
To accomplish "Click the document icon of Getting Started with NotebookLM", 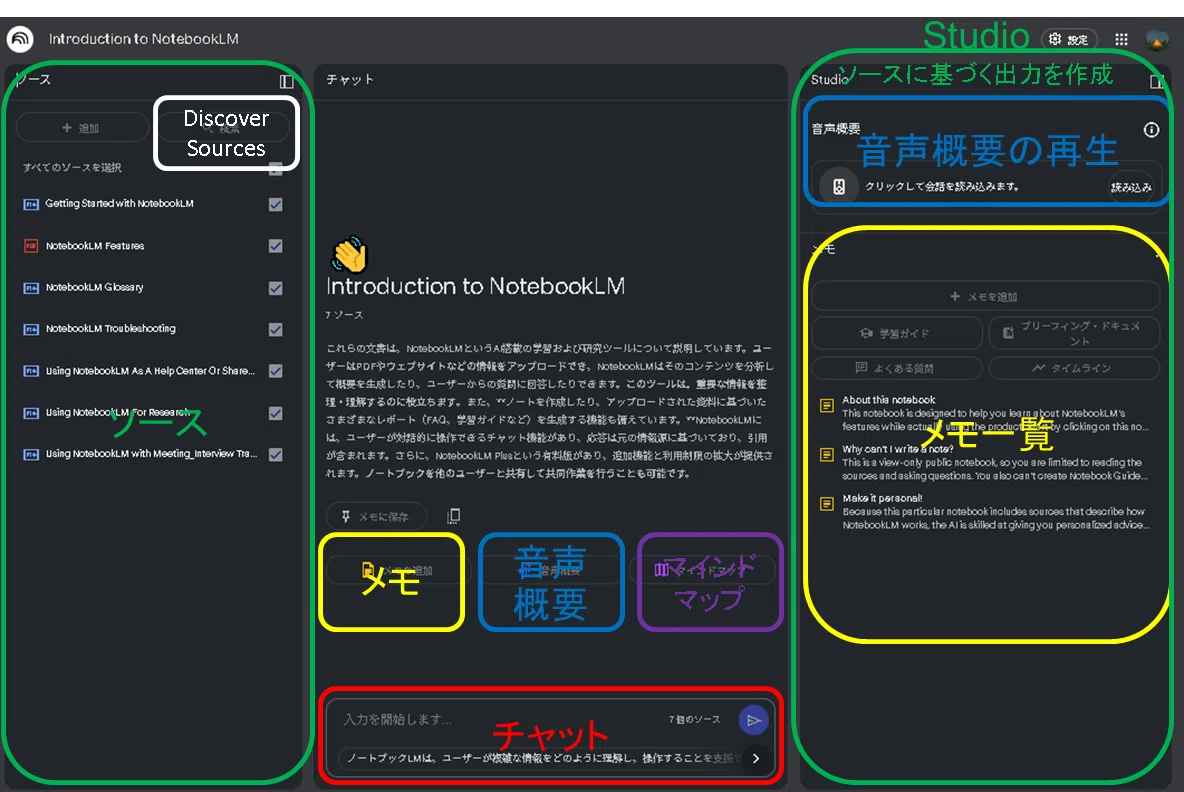I will [x=31, y=204].
